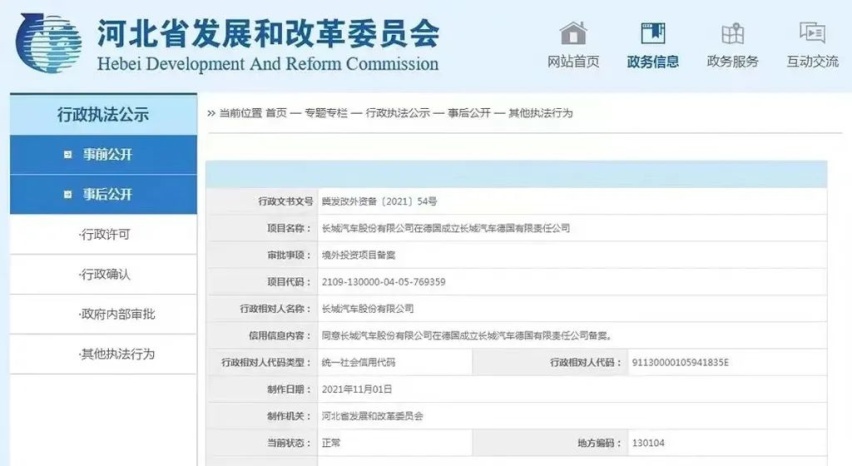Image resolution: width=852 pixels, height=466 pixels.
Task: Click 事后公开 in the breadcrumb
Action: click(x=469, y=113)
